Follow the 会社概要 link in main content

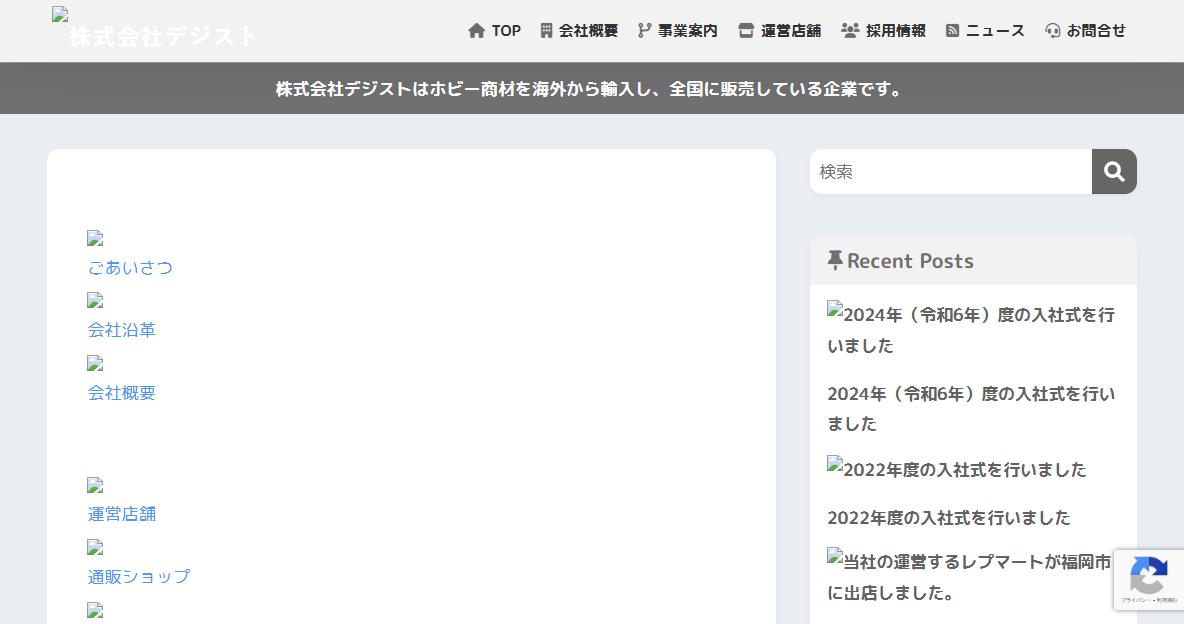(122, 393)
